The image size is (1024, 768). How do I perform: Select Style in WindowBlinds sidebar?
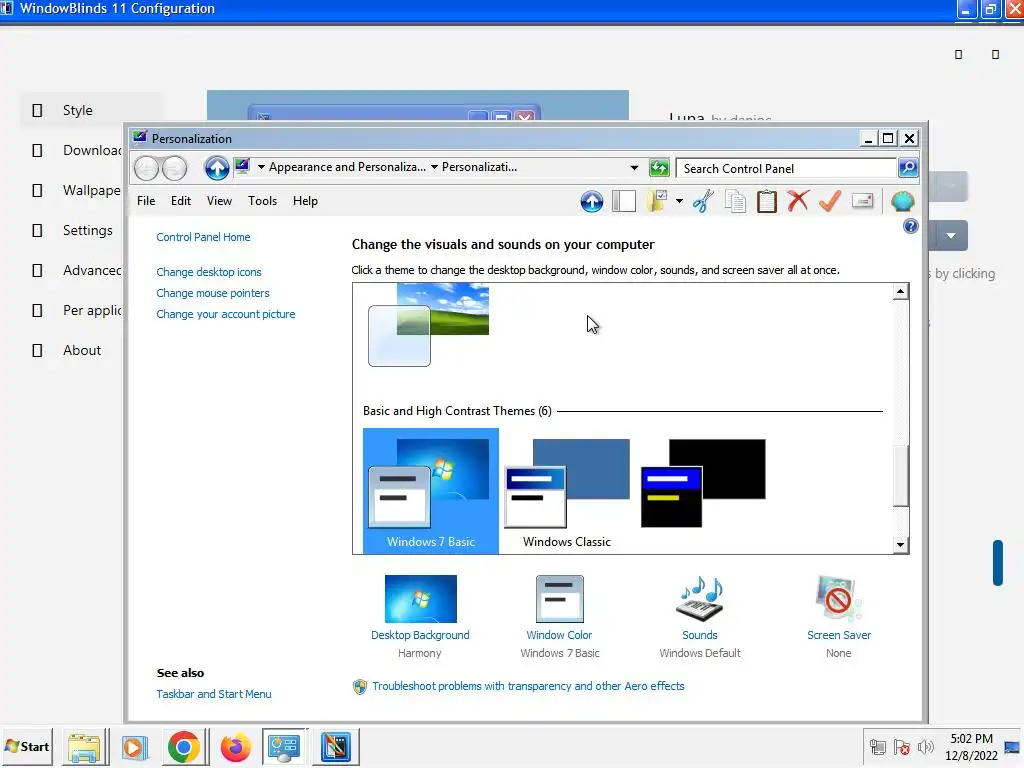tap(78, 110)
